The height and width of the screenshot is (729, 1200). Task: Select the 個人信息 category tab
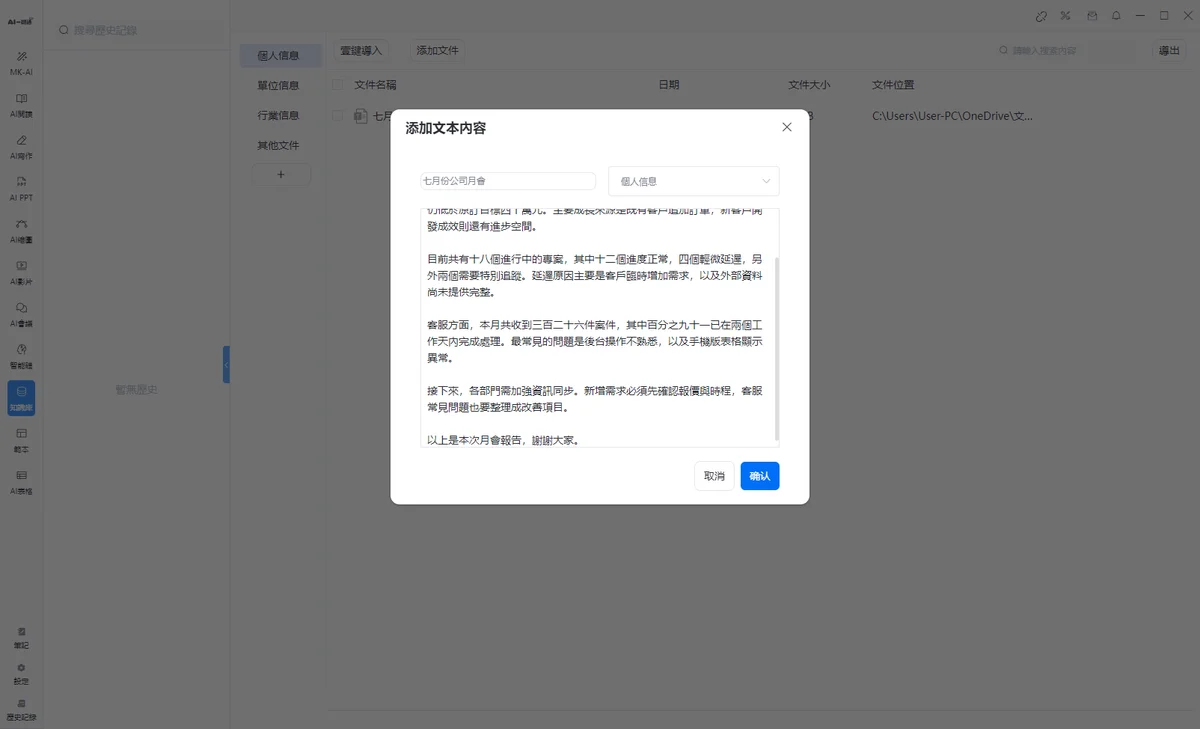[x=278, y=56]
